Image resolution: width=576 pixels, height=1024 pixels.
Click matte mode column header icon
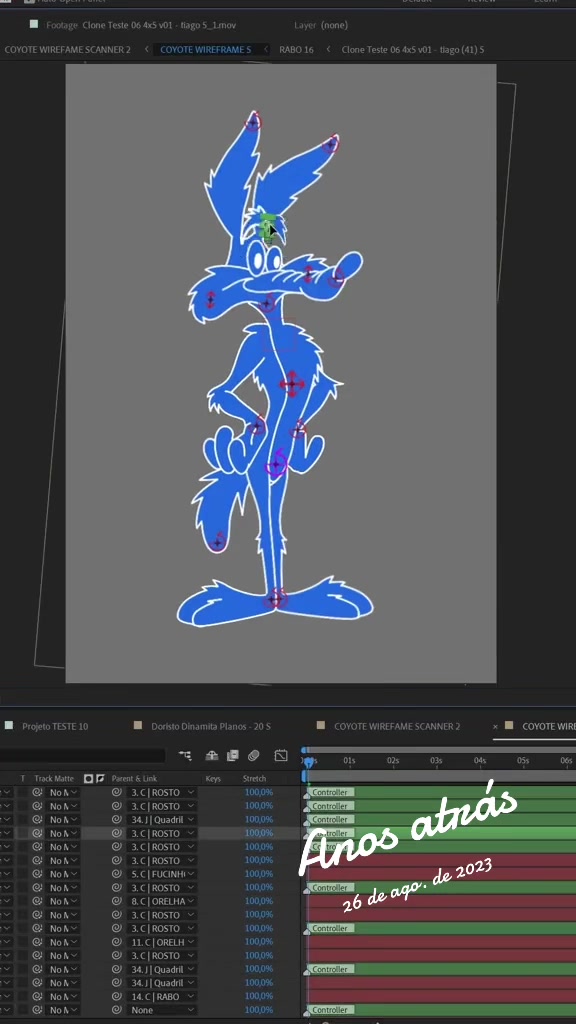(x=89, y=778)
